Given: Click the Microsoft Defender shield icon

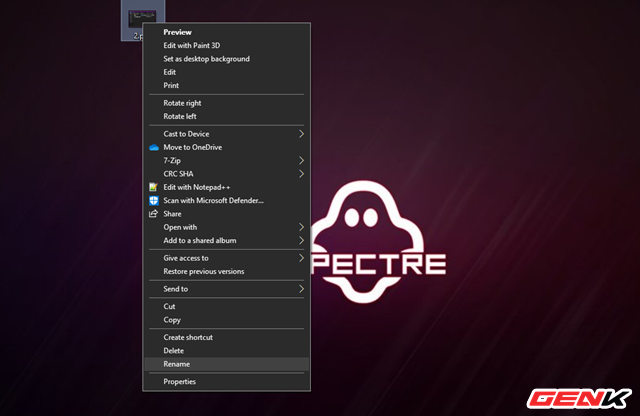Looking at the screenshot, I should tap(153, 200).
